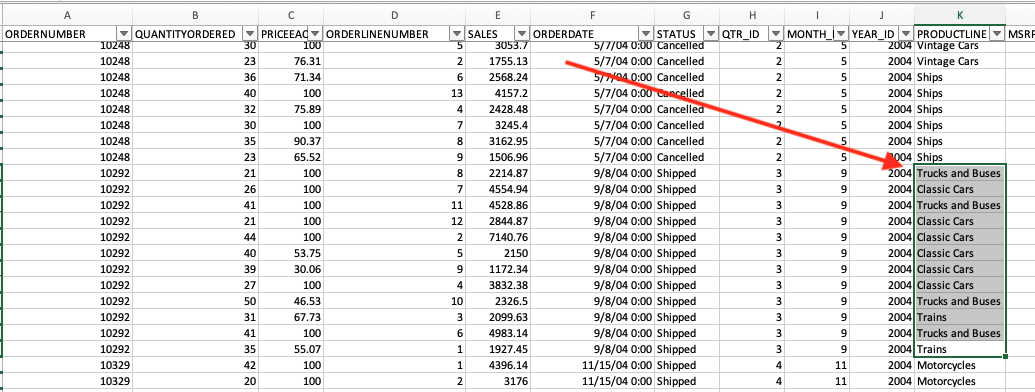Image resolution: width=1035 pixels, height=392 pixels.
Task: Select the PRICEEACH cell showing 90.37
Action: click(x=291, y=141)
